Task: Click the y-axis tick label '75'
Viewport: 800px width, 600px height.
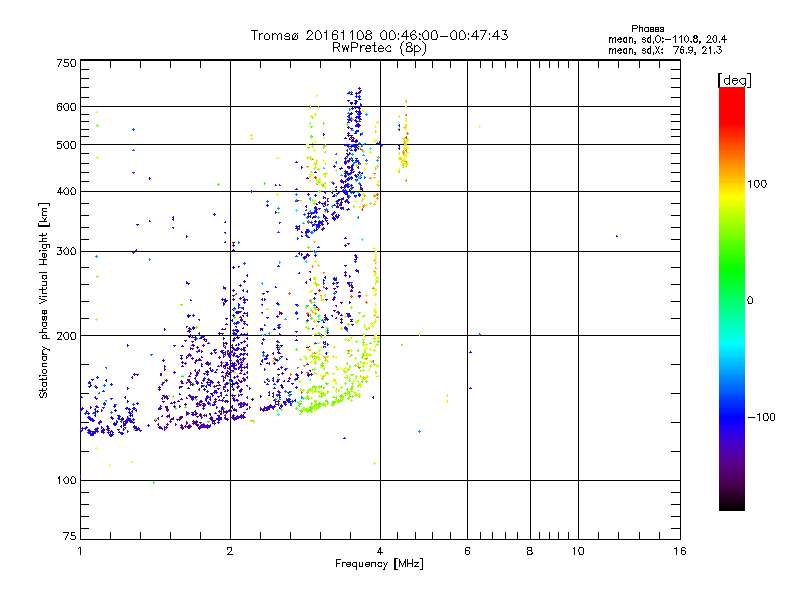Action: pos(70,536)
